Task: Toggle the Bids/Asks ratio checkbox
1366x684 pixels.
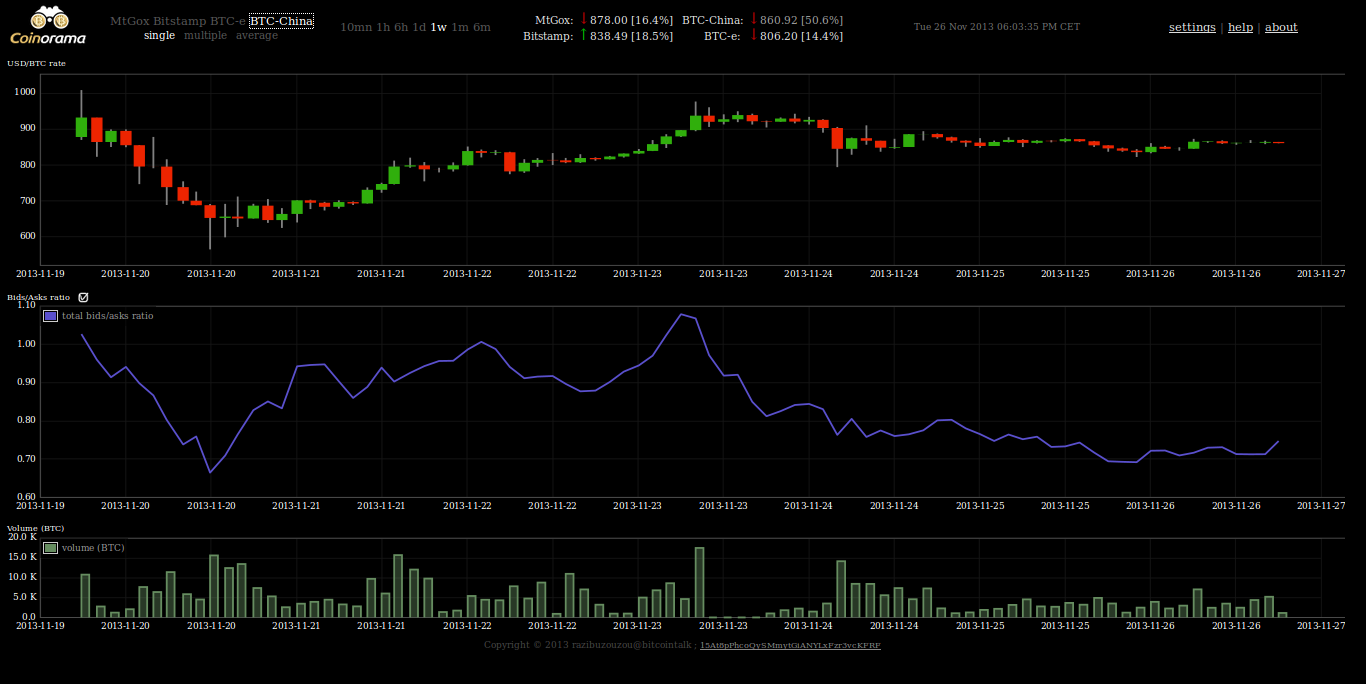Action: click(83, 297)
